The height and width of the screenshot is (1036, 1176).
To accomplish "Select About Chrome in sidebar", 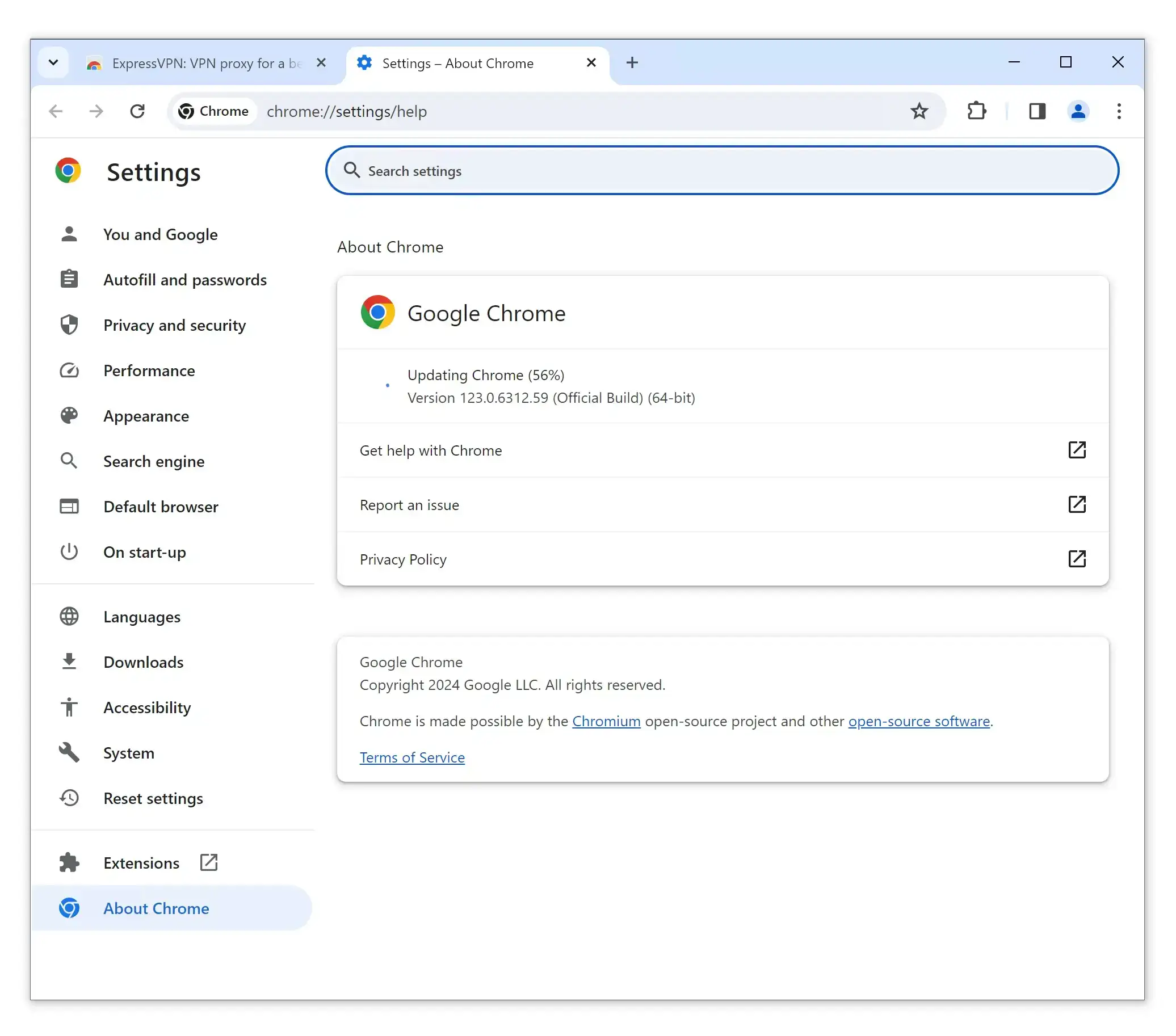I will click(171, 908).
